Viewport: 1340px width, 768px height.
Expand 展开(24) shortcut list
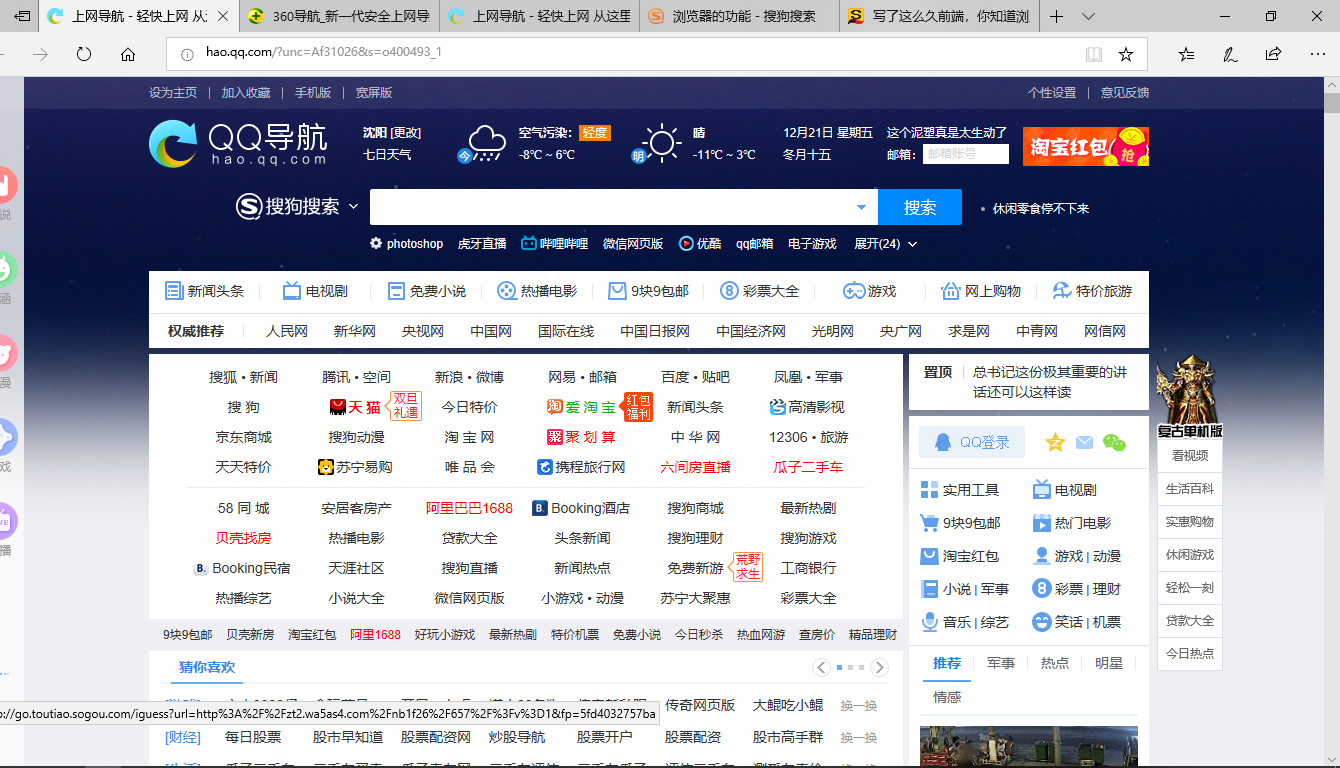[x=885, y=244]
